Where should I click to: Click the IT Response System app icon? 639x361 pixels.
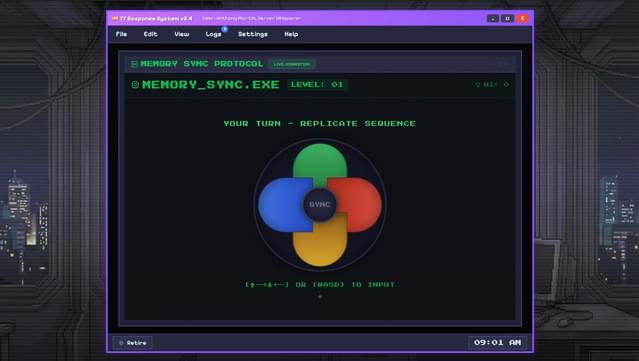(x=115, y=18)
